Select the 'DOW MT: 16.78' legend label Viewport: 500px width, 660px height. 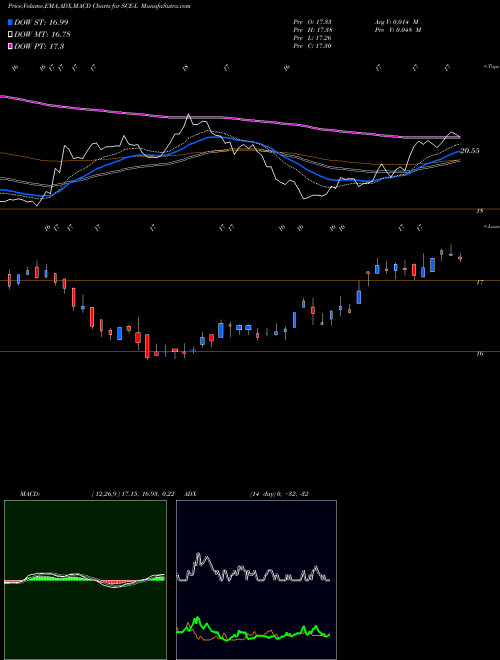42,35
